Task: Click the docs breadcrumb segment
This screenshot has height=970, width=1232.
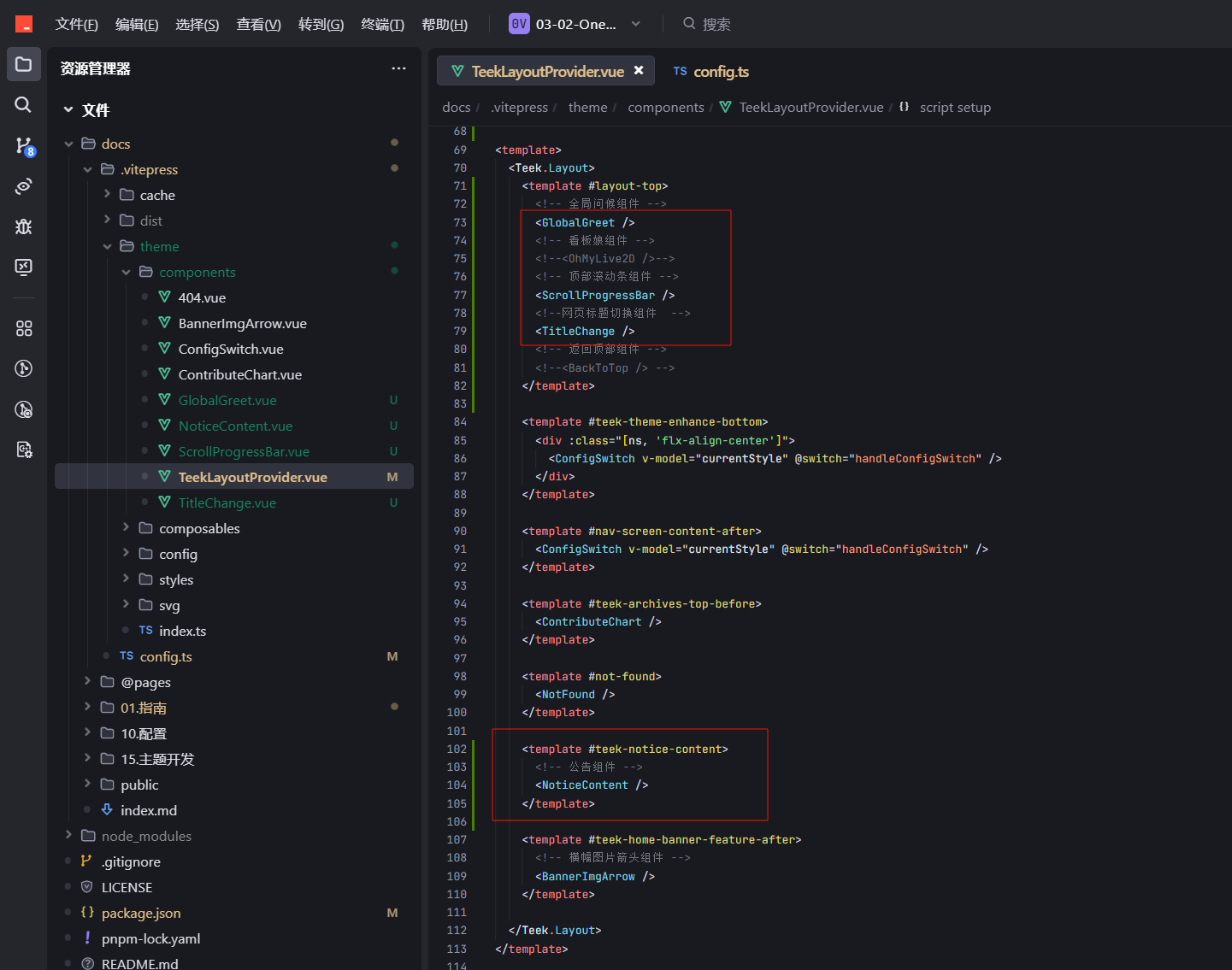Action: coord(457,107)
